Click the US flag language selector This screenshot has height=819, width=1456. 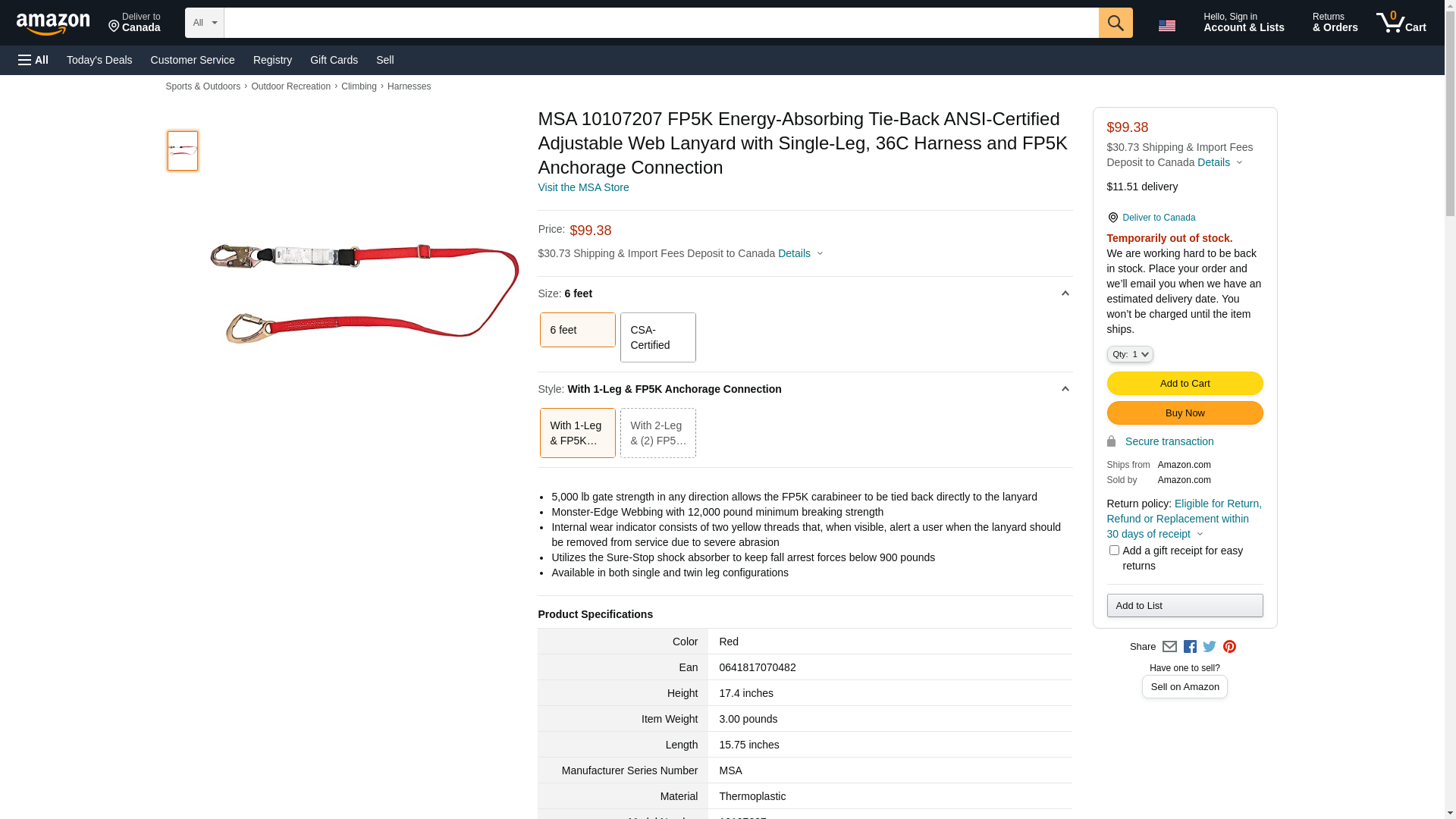(1166, 26)
